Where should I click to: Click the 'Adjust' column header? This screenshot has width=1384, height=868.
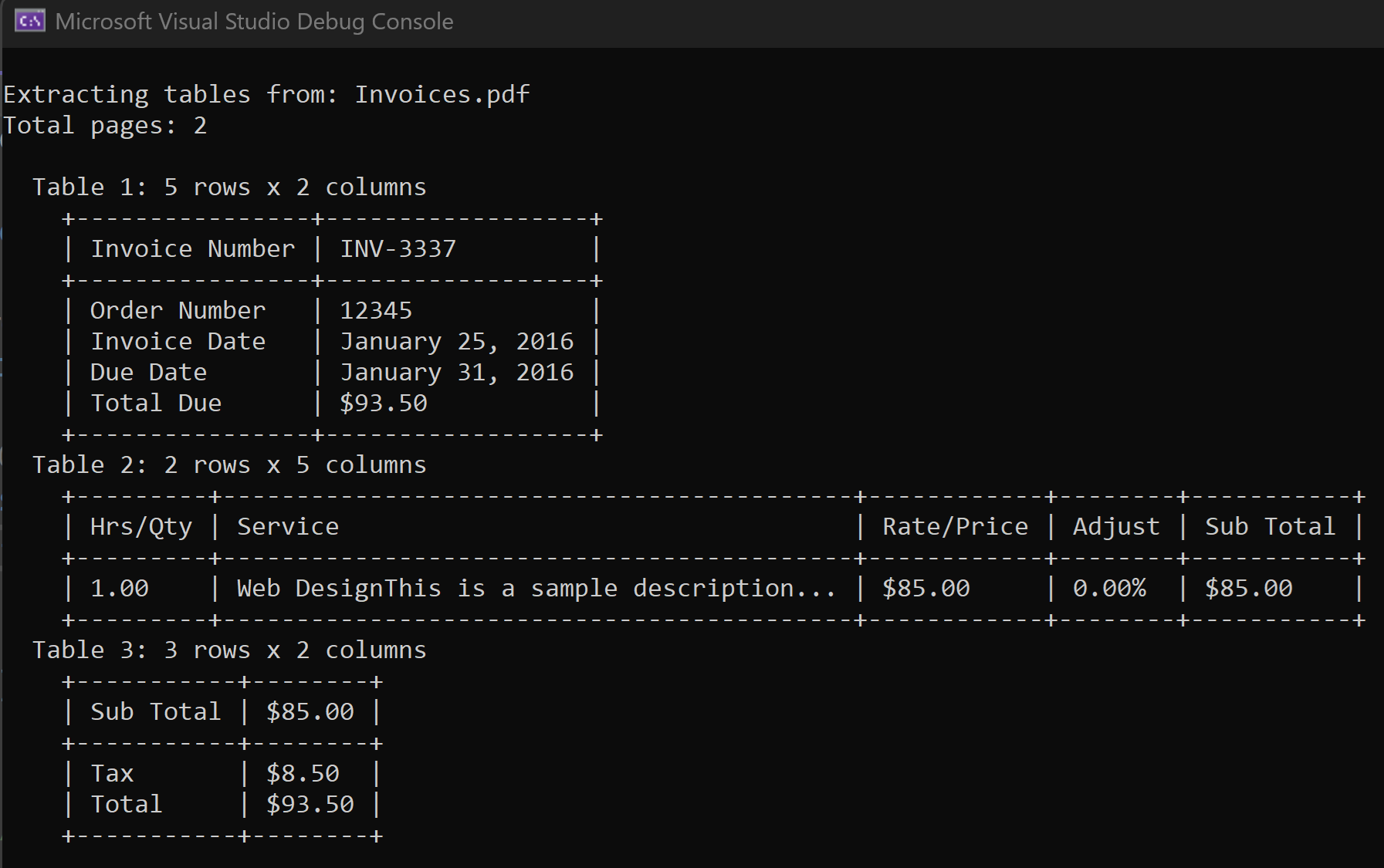1116,526
